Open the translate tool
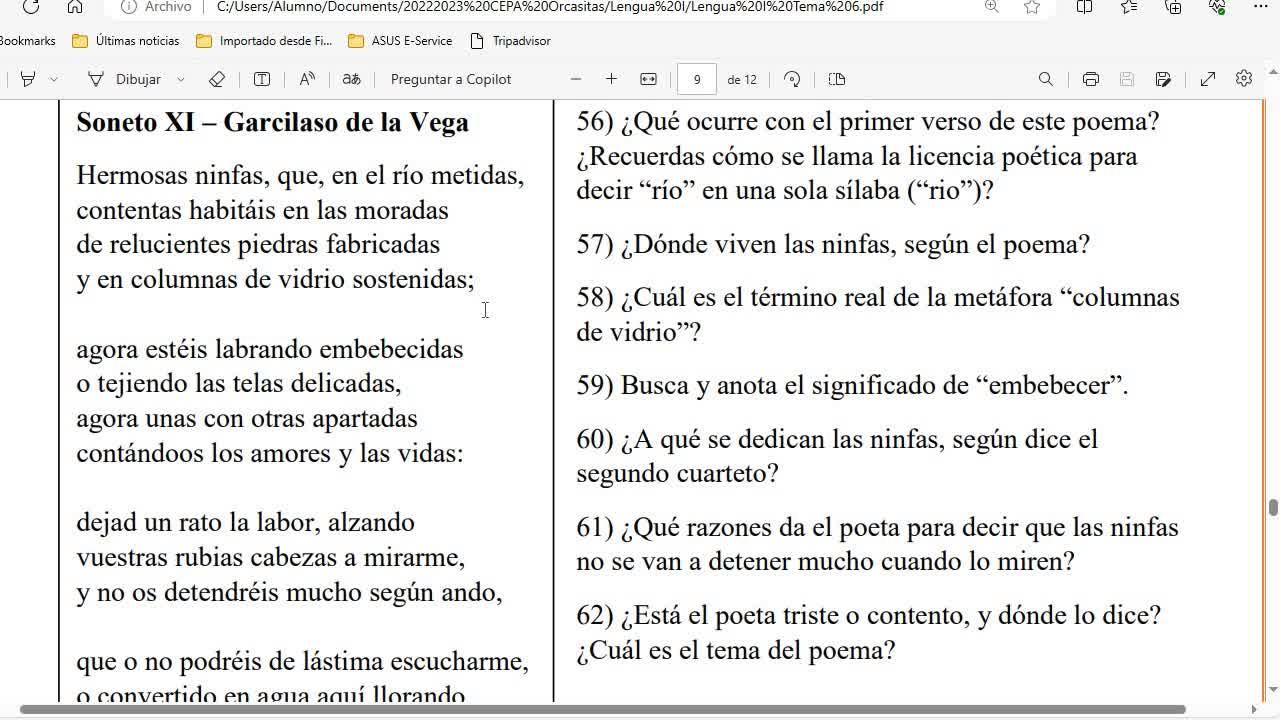This screenshot has height=720, width=1280. click(351, 79)
